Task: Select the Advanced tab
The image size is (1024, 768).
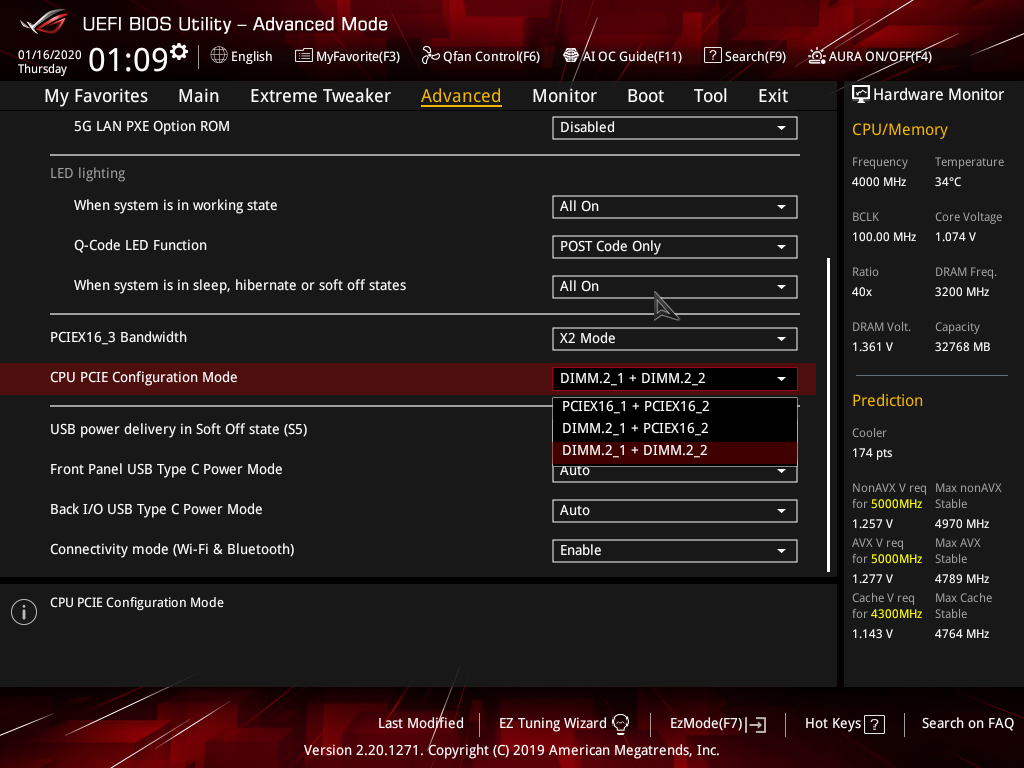Action: point(461,96)
